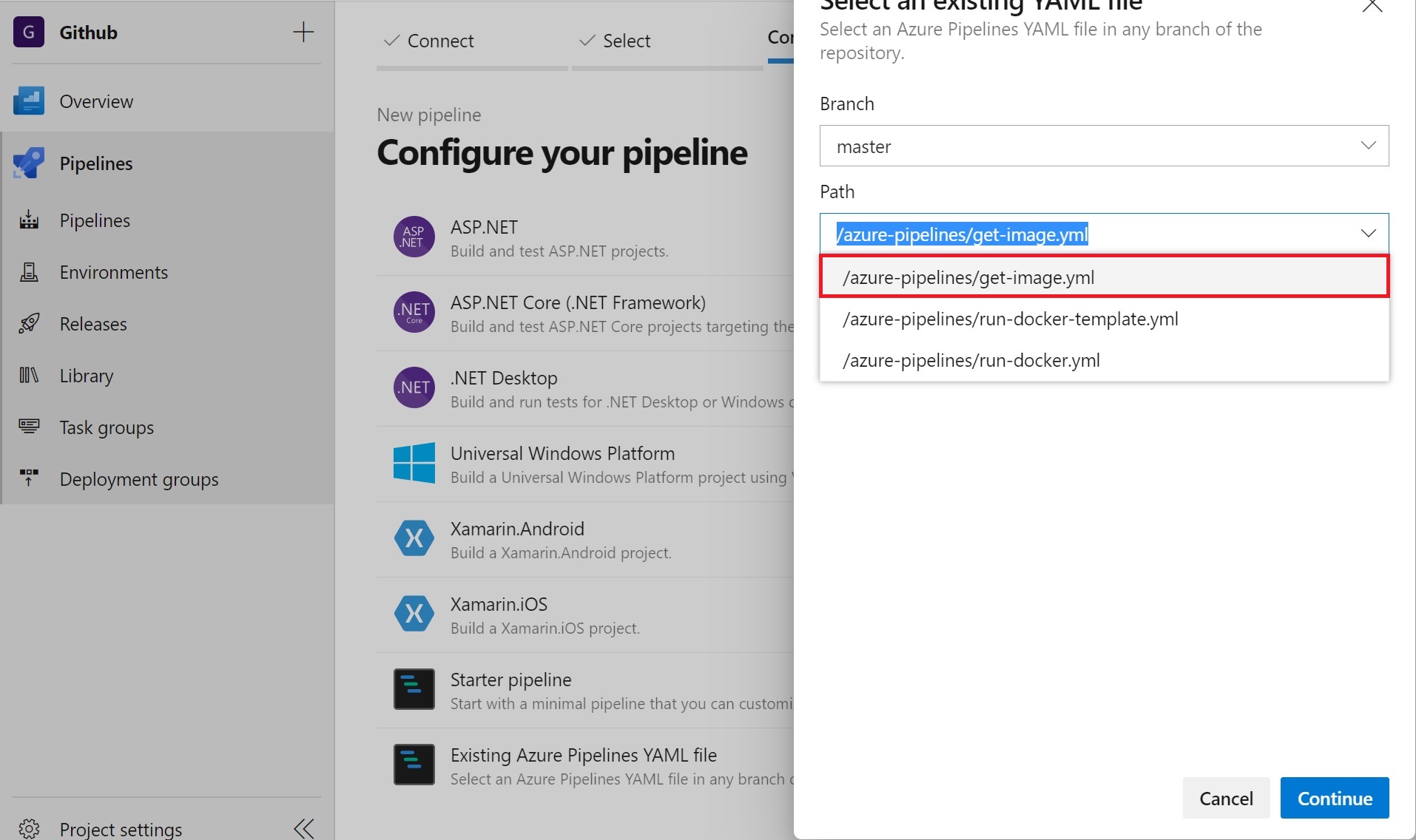Choose the Xamarin.Android template title

click(517, 529)
